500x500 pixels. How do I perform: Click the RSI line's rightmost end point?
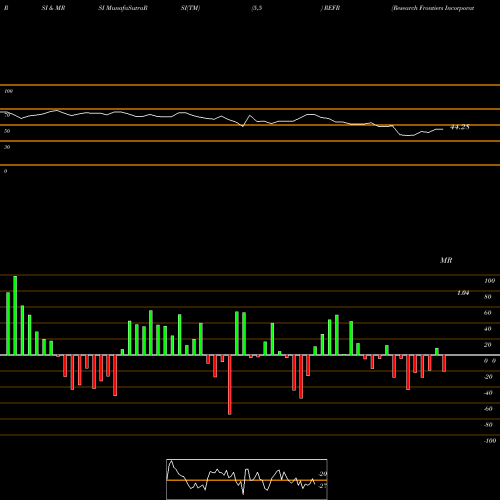pyautogui.click(x=443, y=129)
